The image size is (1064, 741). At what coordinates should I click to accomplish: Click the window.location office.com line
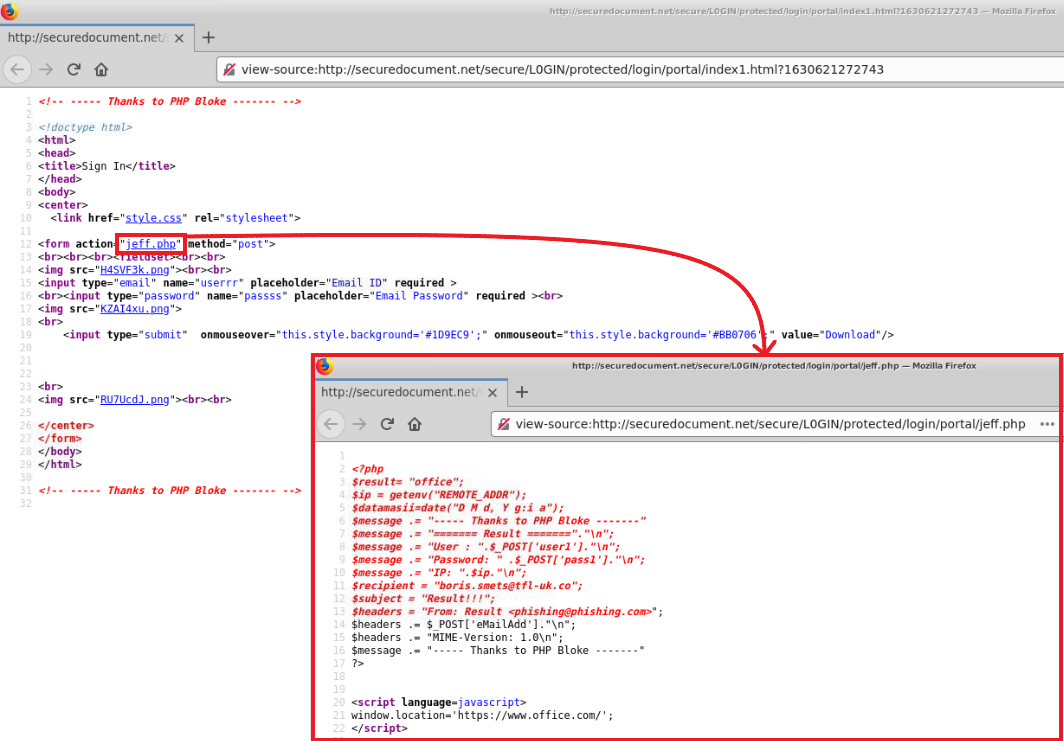pyautogui.click(x=482, y=715)
